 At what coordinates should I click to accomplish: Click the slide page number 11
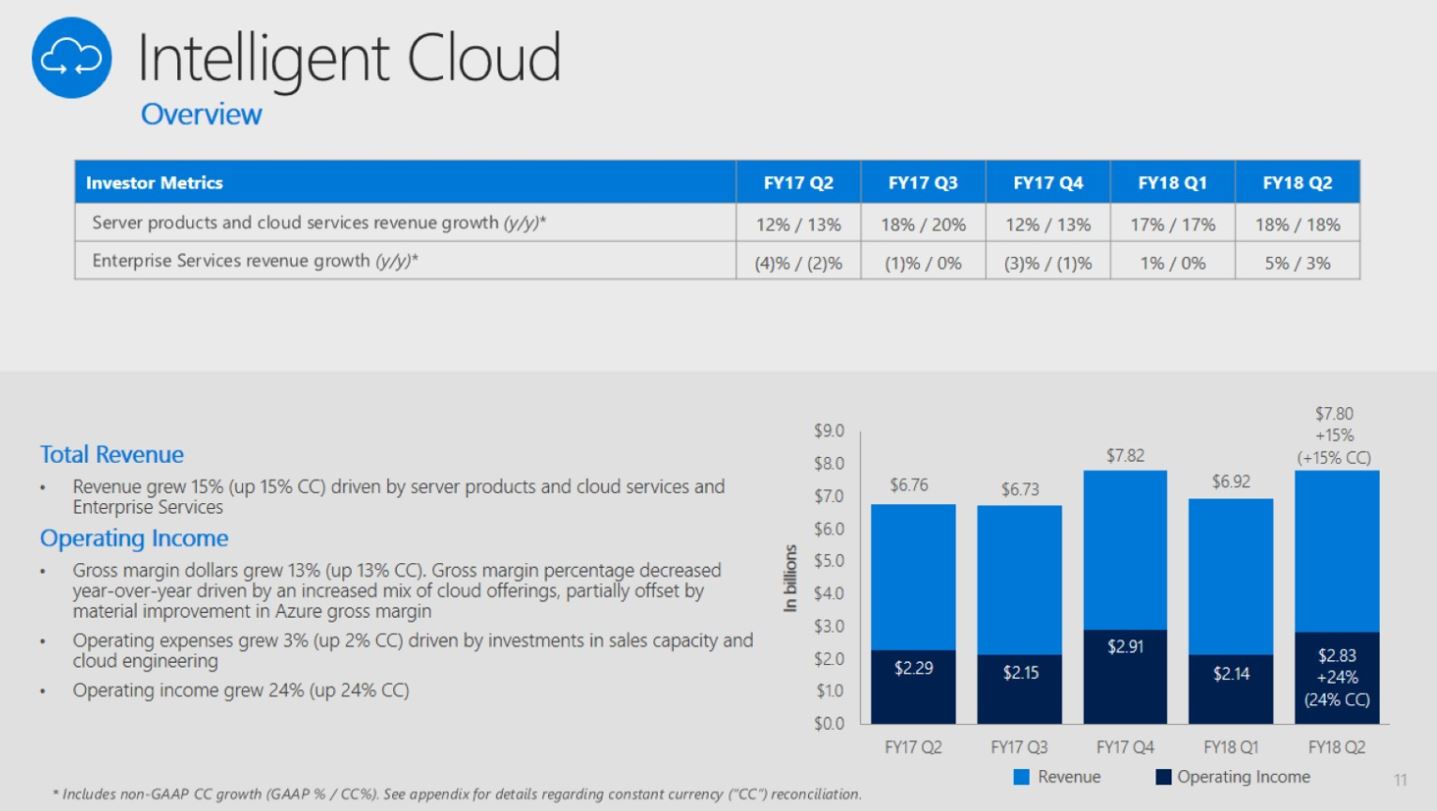(1400, 779)
